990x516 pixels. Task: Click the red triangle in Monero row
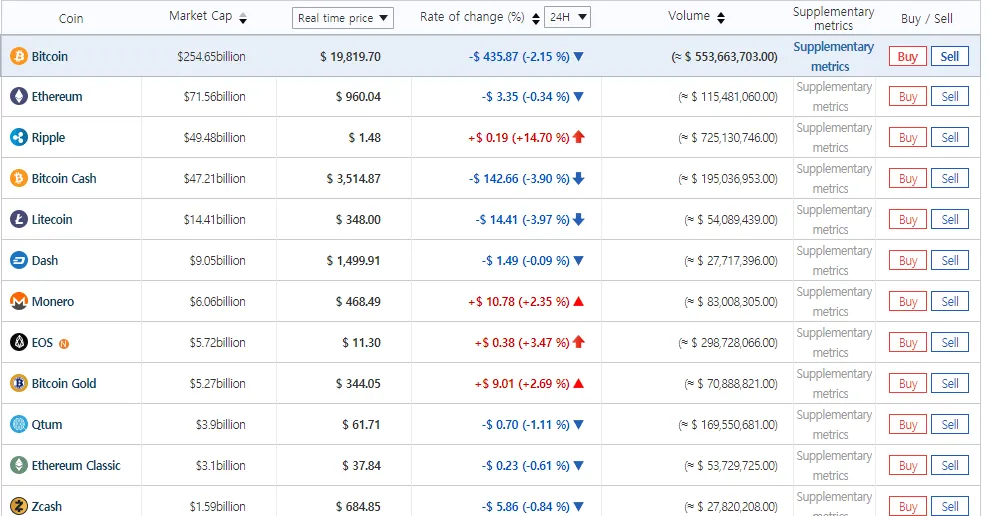coord(578,302)
